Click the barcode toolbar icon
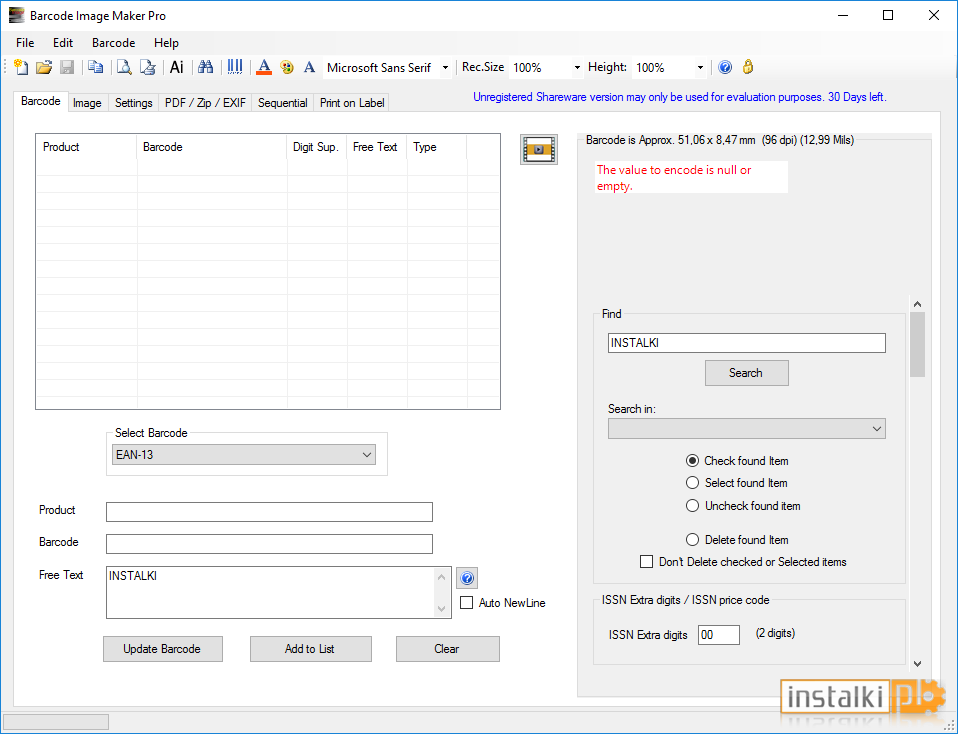The width and height of the screenshot is (958, 734). (235, 67)
